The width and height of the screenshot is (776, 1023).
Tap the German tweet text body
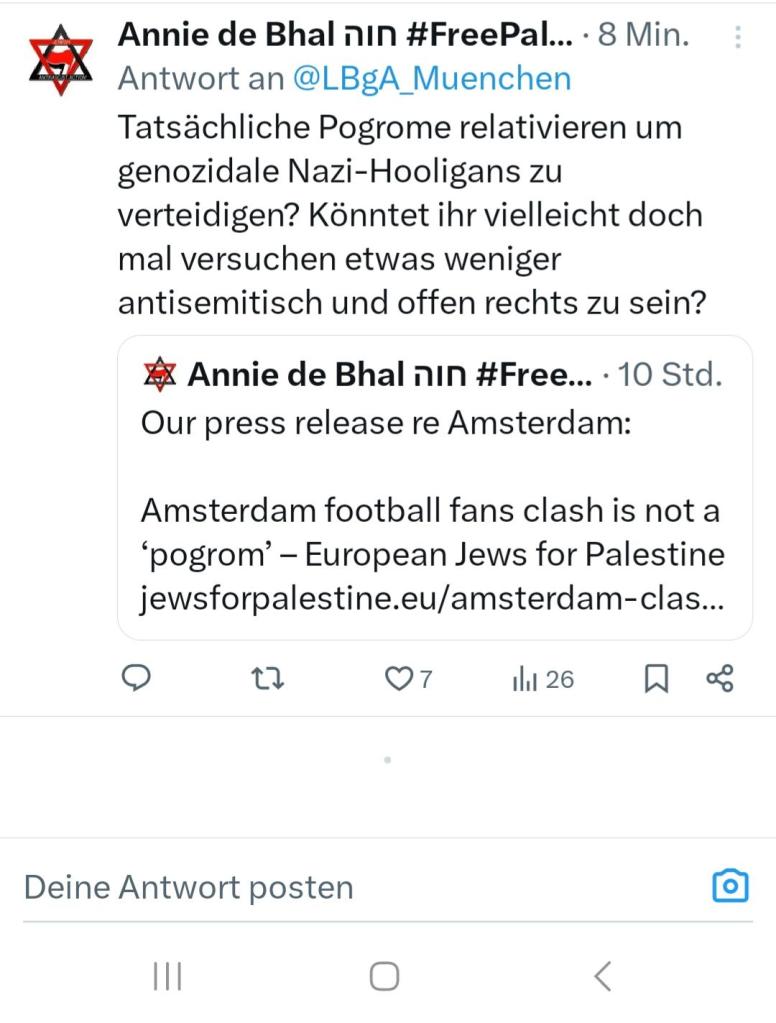(x=410, y=215)
